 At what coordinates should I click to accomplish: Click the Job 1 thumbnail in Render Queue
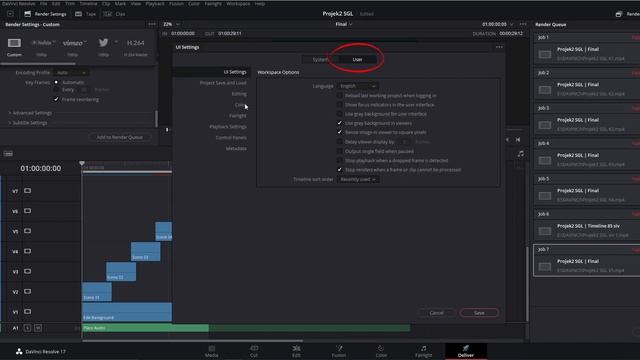coord(545,54)
